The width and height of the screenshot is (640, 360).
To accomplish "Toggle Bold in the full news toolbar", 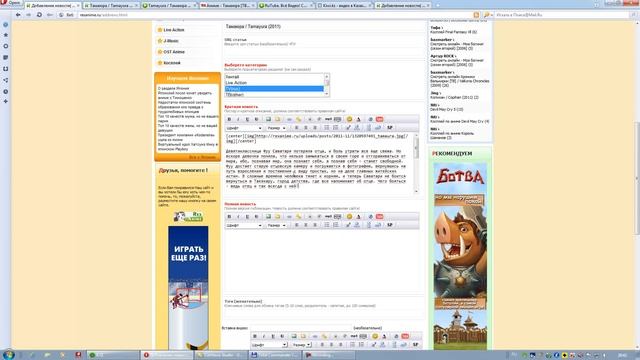I will coord(229,216).
